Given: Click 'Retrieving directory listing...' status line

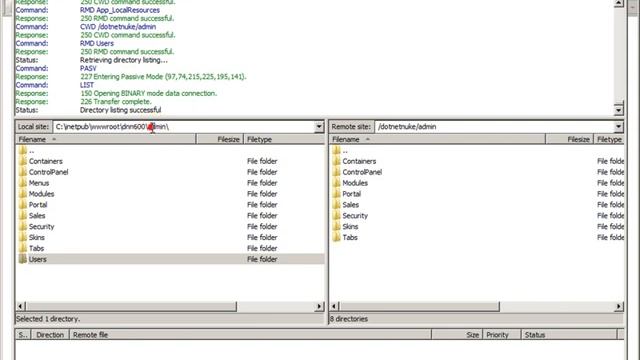Looking at the screenshot, I should pos(124,60).
